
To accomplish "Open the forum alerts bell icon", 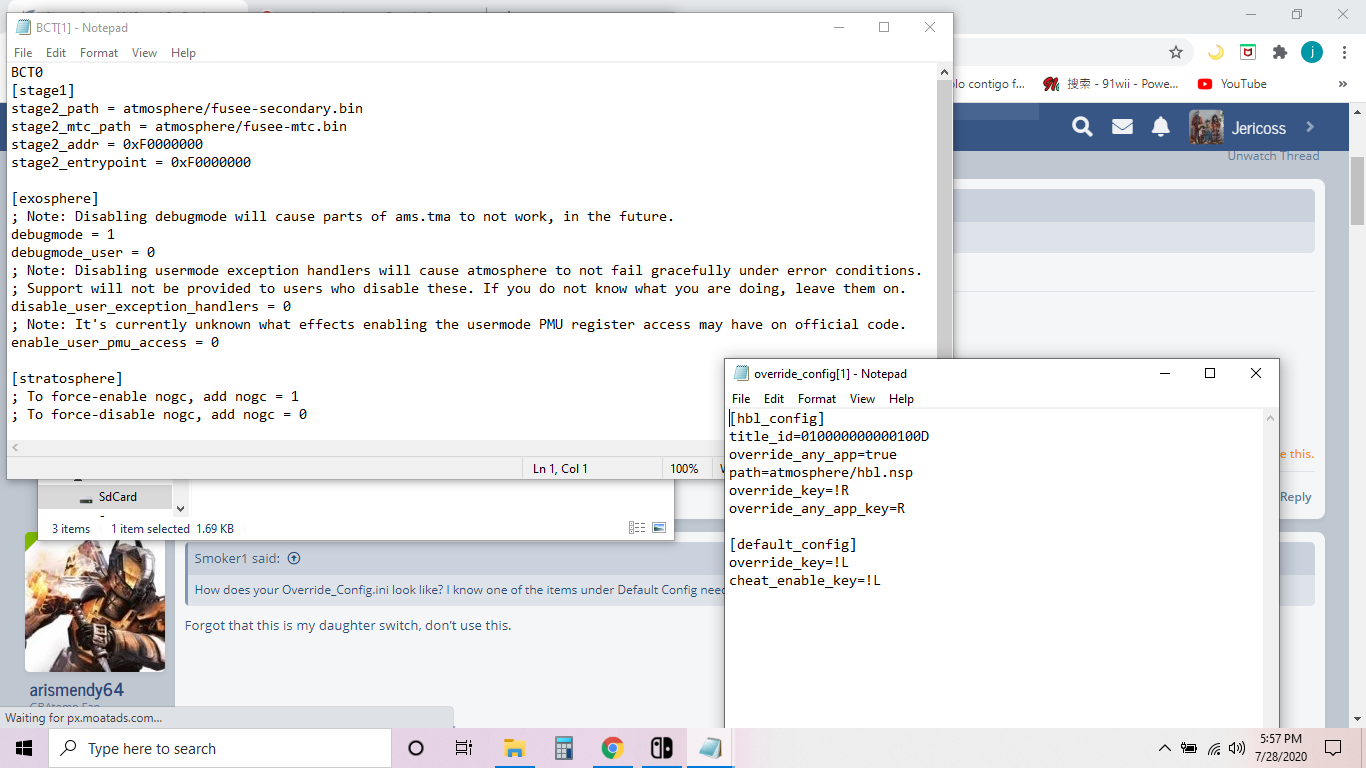I will (1160, 127).
